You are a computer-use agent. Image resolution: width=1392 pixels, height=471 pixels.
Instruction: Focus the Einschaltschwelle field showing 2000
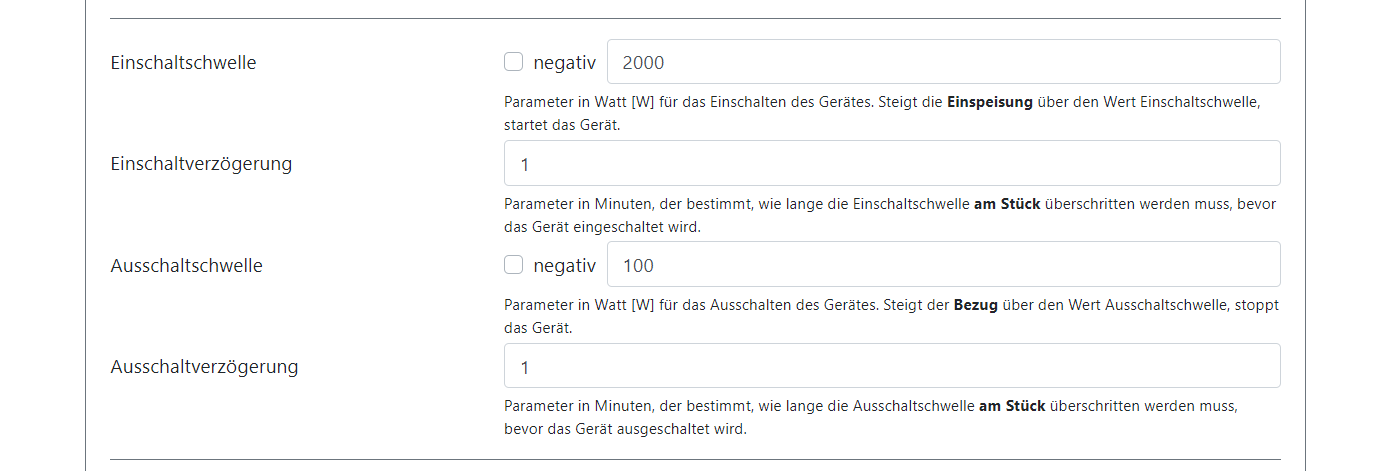[943, 62]
